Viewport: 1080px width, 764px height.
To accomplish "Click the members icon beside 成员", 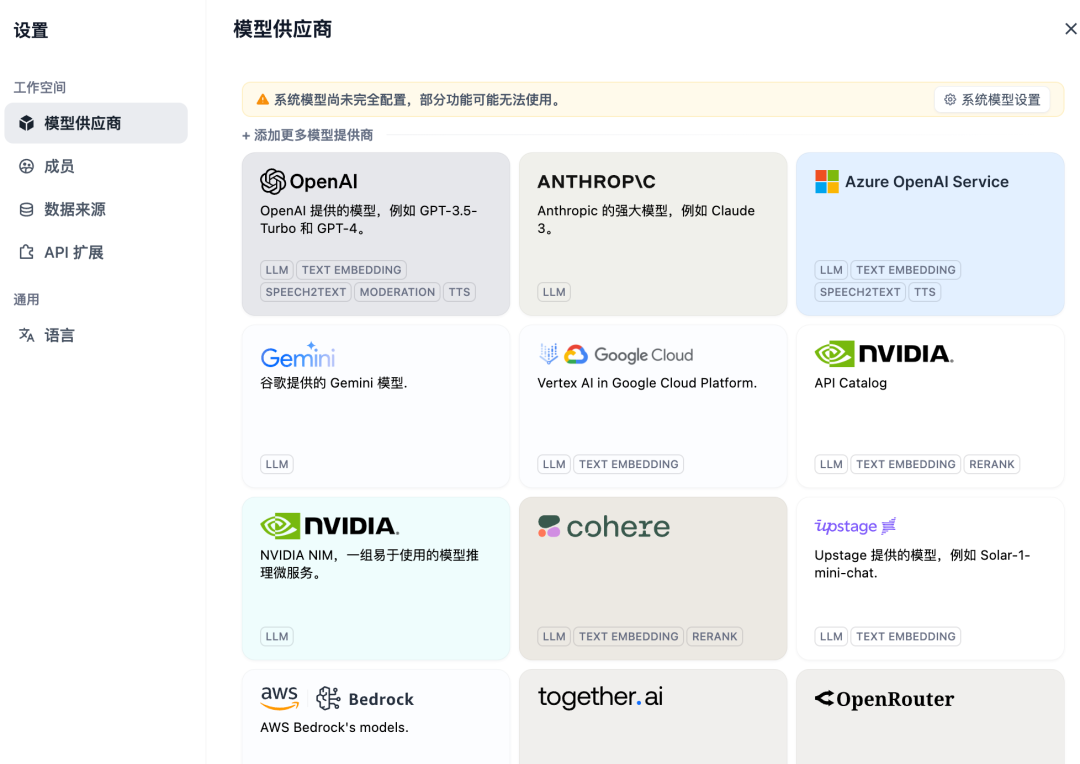I will pos(26,166).
